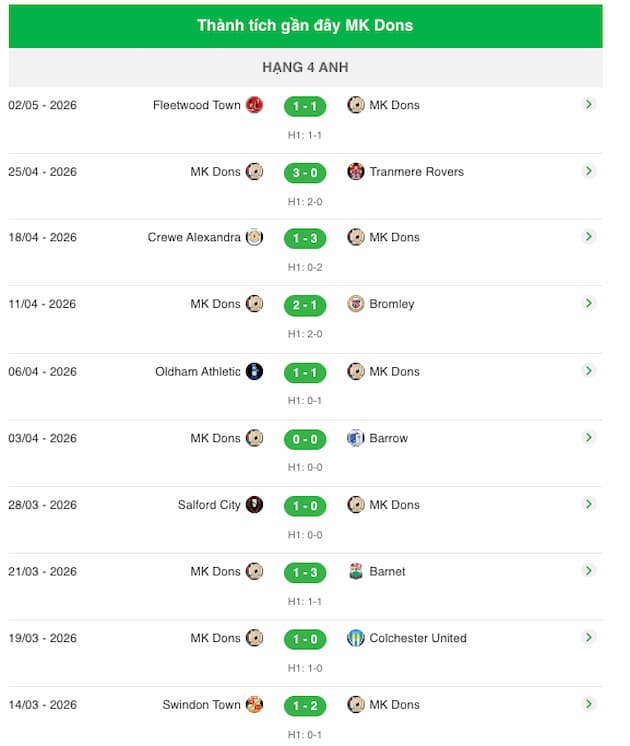Click the 3 - 0 score badge
The width and height of the screenshot is (630, 746).
point(305,173)
